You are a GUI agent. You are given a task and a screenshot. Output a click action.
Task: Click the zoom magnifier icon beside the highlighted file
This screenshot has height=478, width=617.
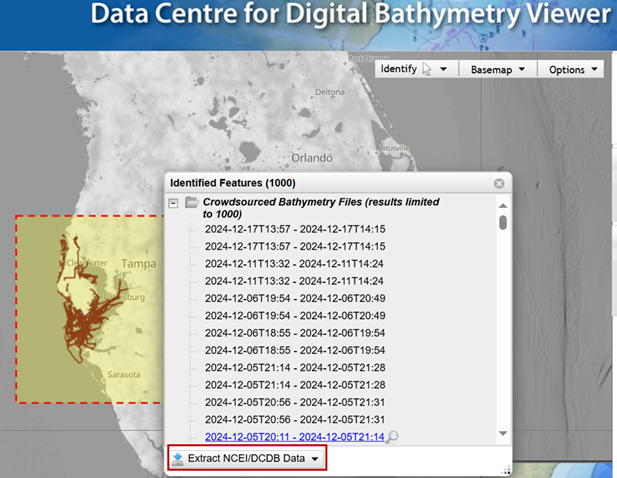click(392, 437)
